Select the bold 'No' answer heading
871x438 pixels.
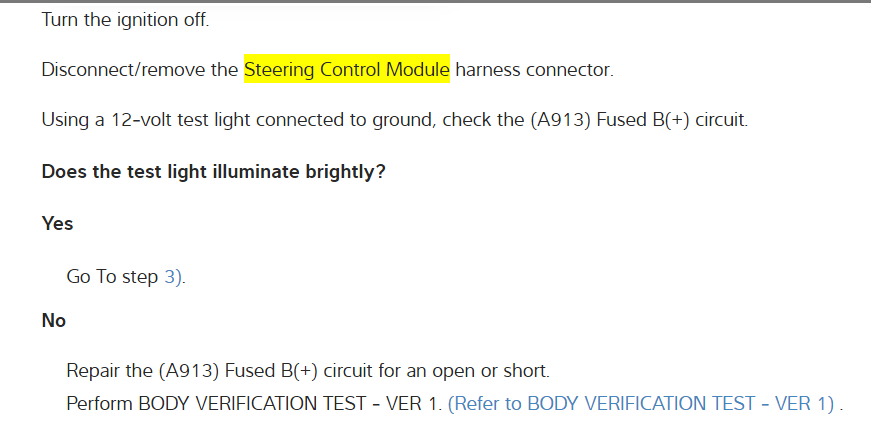tap(54, 321)
